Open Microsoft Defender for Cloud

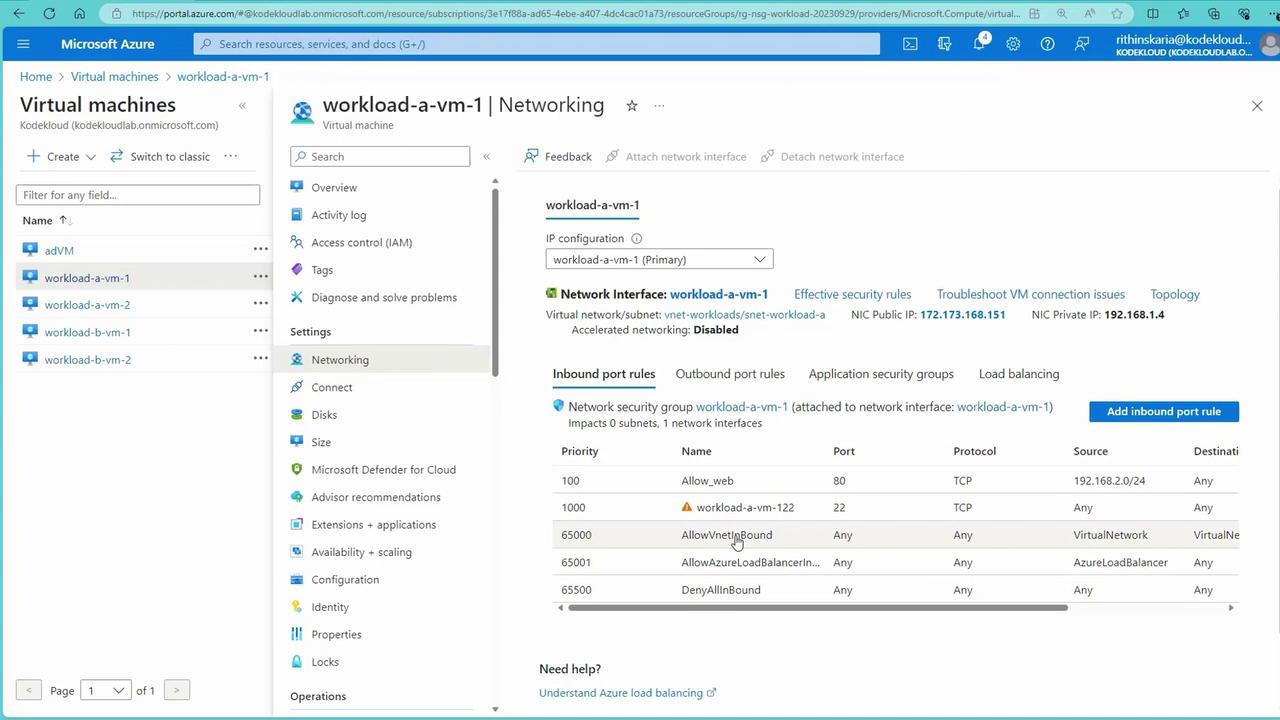[383, 470]
